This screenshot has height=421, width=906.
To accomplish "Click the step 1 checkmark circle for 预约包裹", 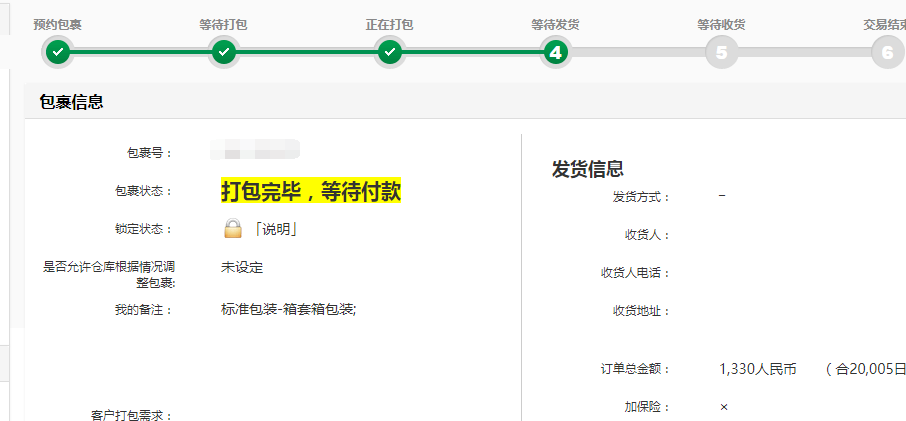I will pyautogui.click(x=57, y=52).
